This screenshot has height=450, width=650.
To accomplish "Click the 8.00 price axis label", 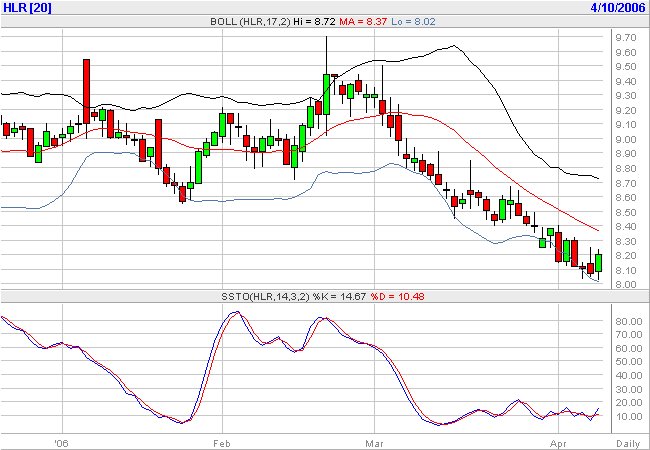I will 626,285.
